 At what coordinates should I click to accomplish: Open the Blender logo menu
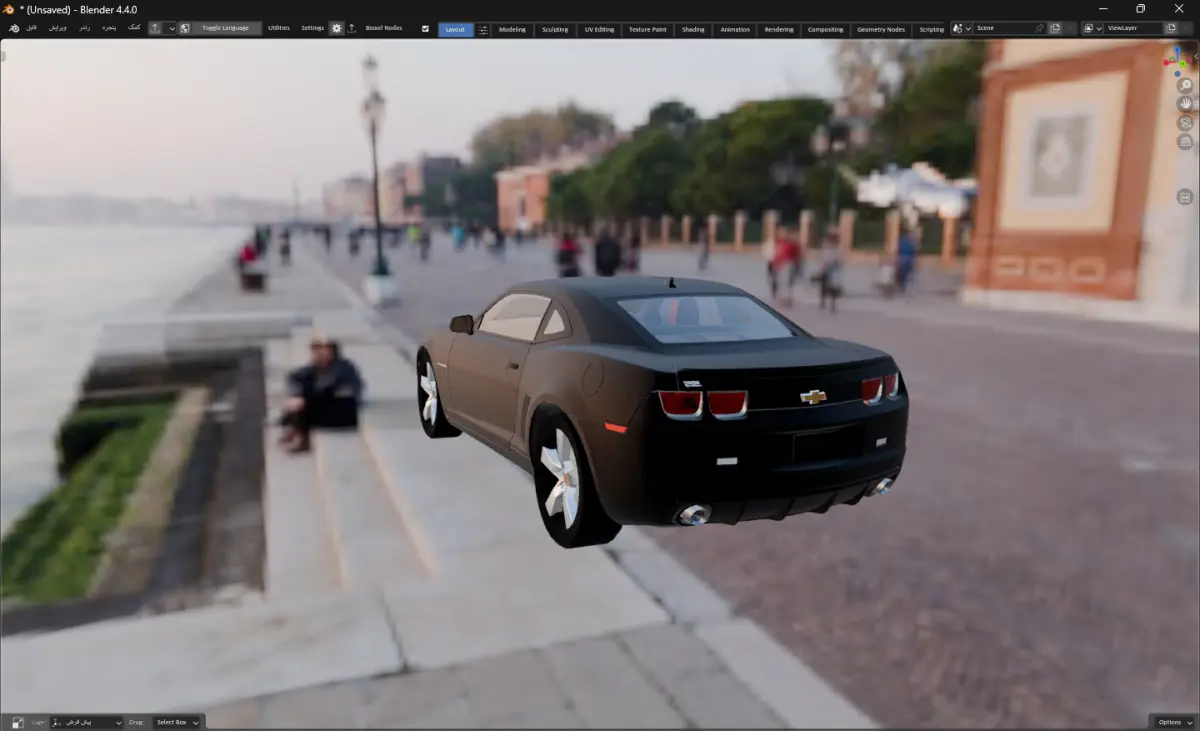pyautogui.click(x=14, y=28)
